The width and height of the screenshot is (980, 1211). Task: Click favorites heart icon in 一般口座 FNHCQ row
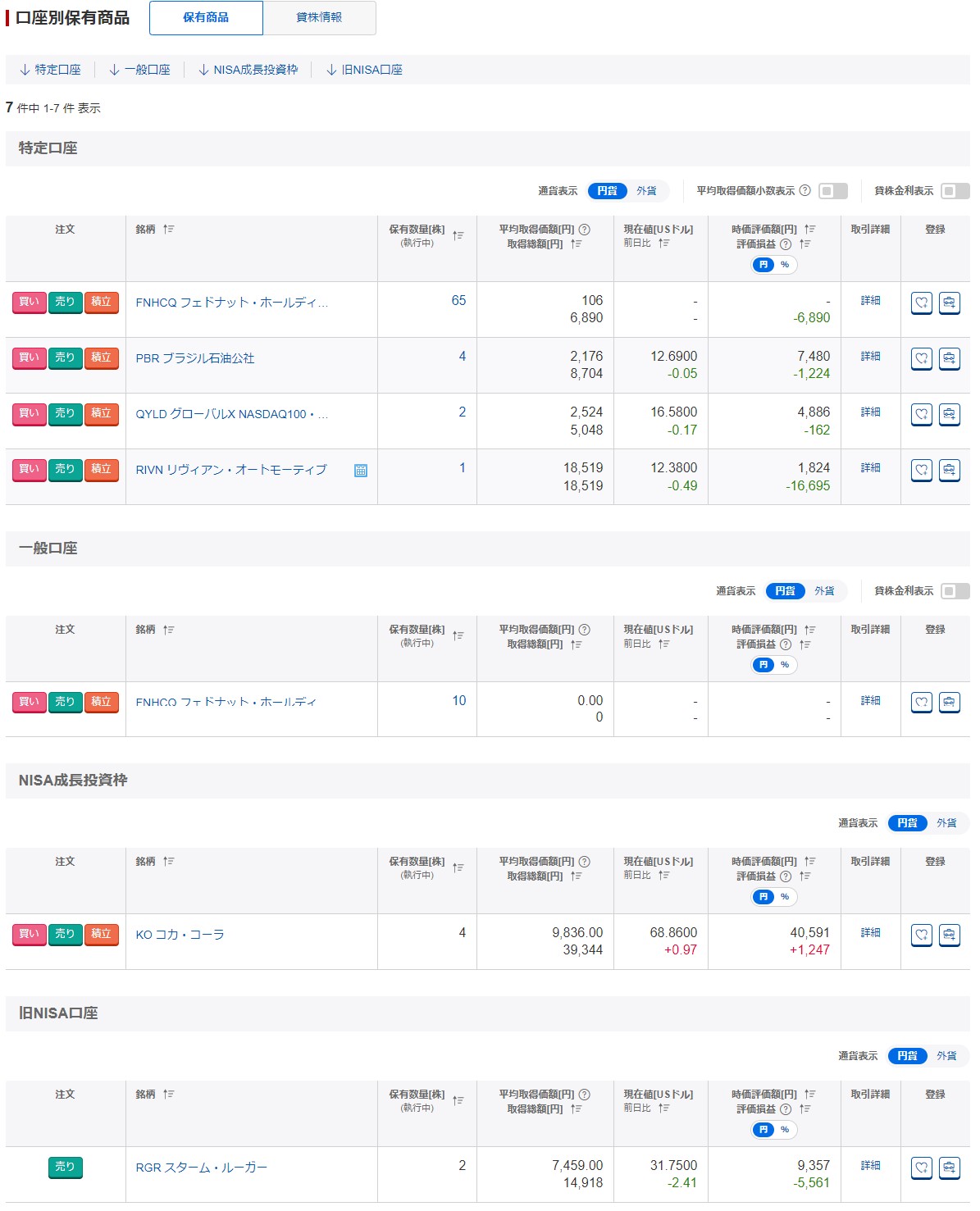tap(922, 703)
